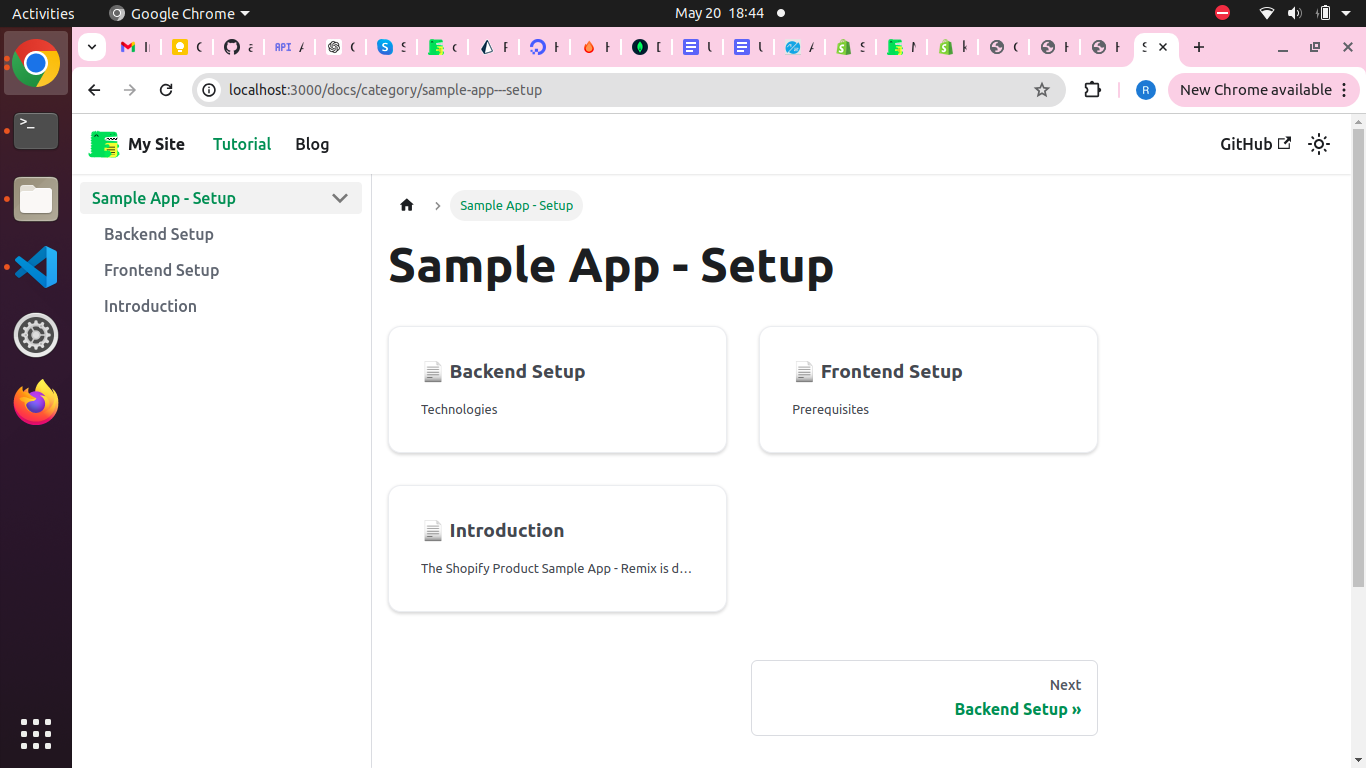Open the Chrome profile avatar
Image resolution: width=1366 pixels, height=768 pixels.
pos(1145,90)
